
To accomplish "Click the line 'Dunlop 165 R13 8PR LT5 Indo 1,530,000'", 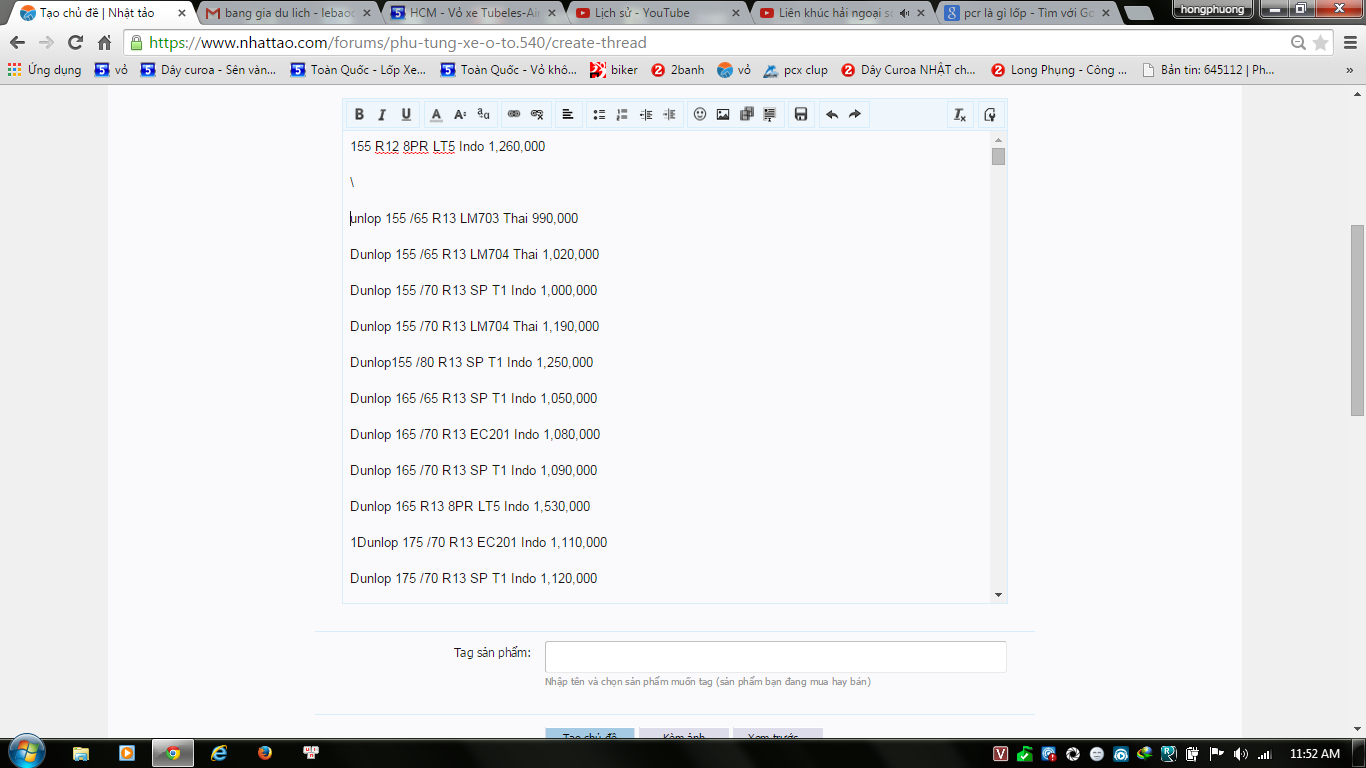I will pyautogui.click(x=470, y=506).
